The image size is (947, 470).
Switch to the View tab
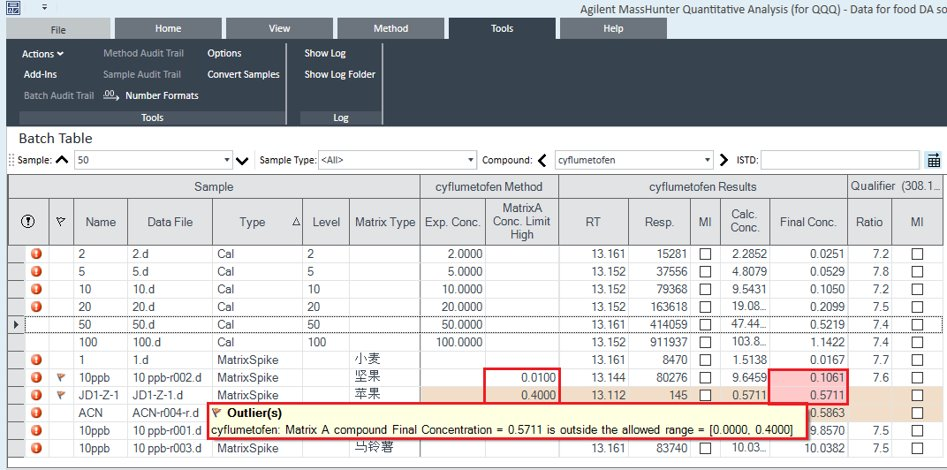(x=279, y=28)
